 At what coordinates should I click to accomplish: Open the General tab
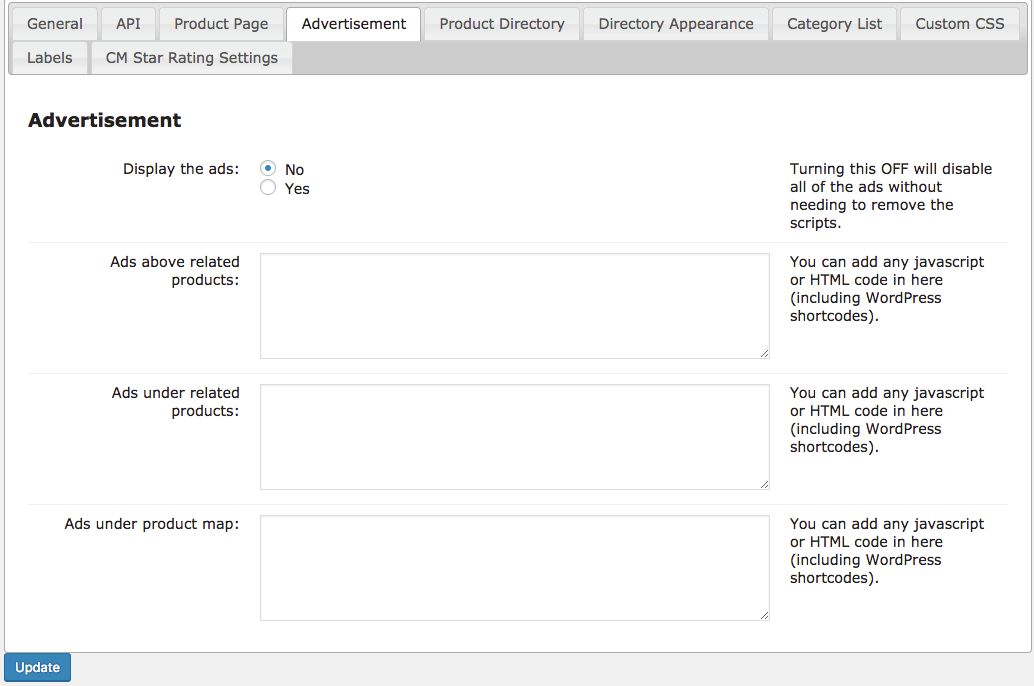click(x=55, y=24)
